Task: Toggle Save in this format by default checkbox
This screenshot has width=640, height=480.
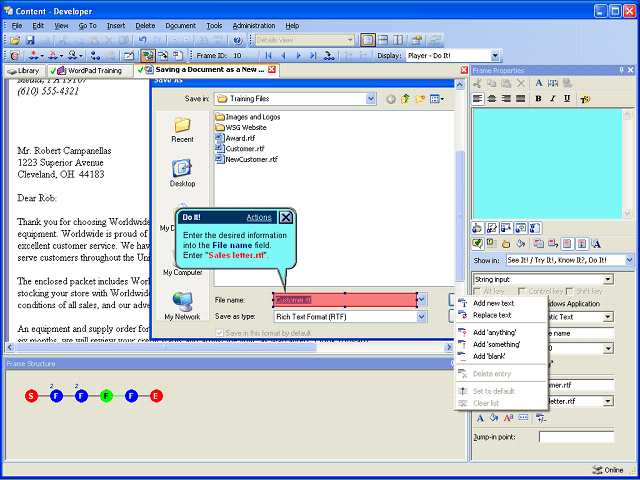Action: coord(220,333)
